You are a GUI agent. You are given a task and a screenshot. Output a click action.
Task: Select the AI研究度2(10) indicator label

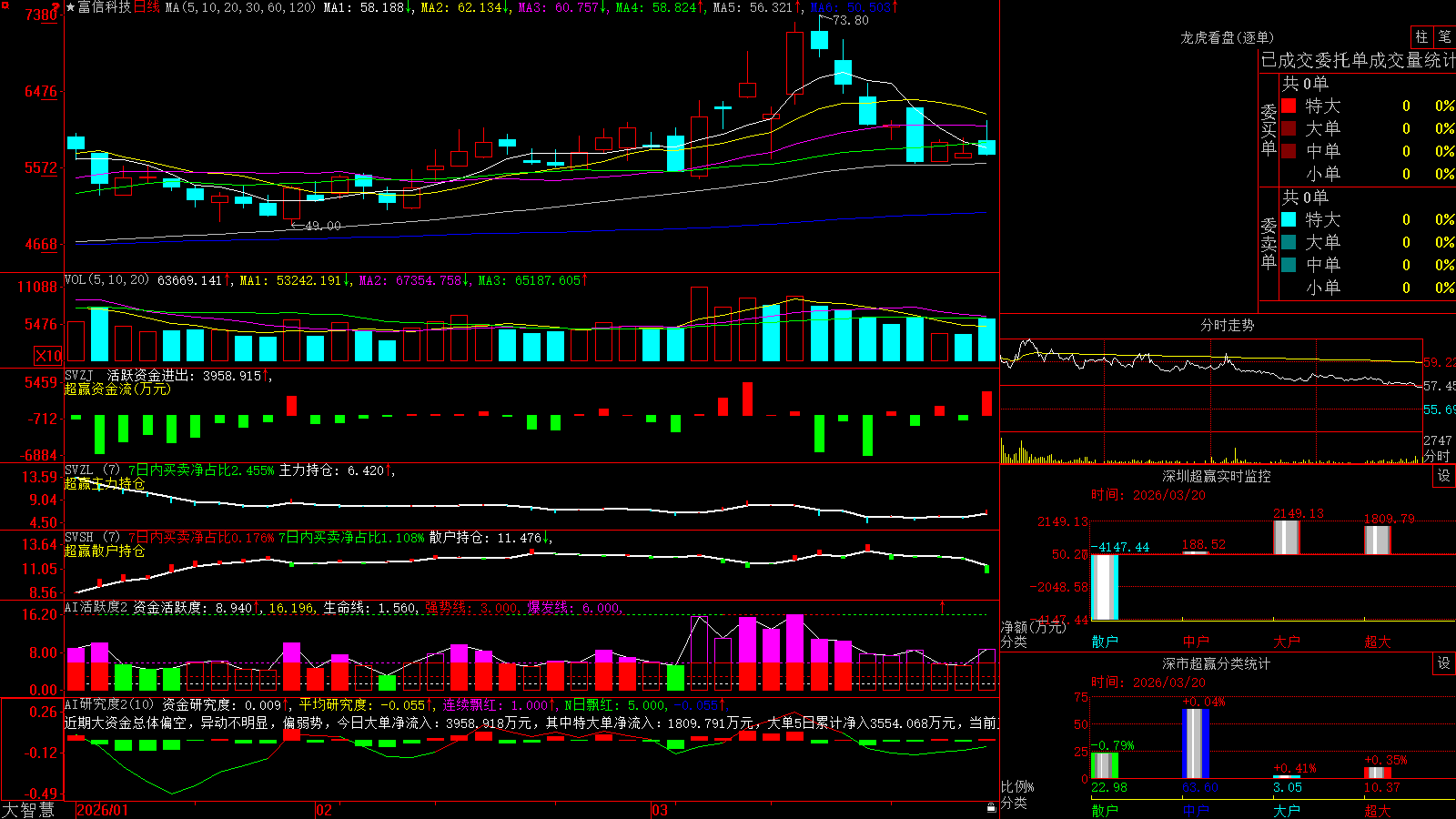(x=109, y=704)
